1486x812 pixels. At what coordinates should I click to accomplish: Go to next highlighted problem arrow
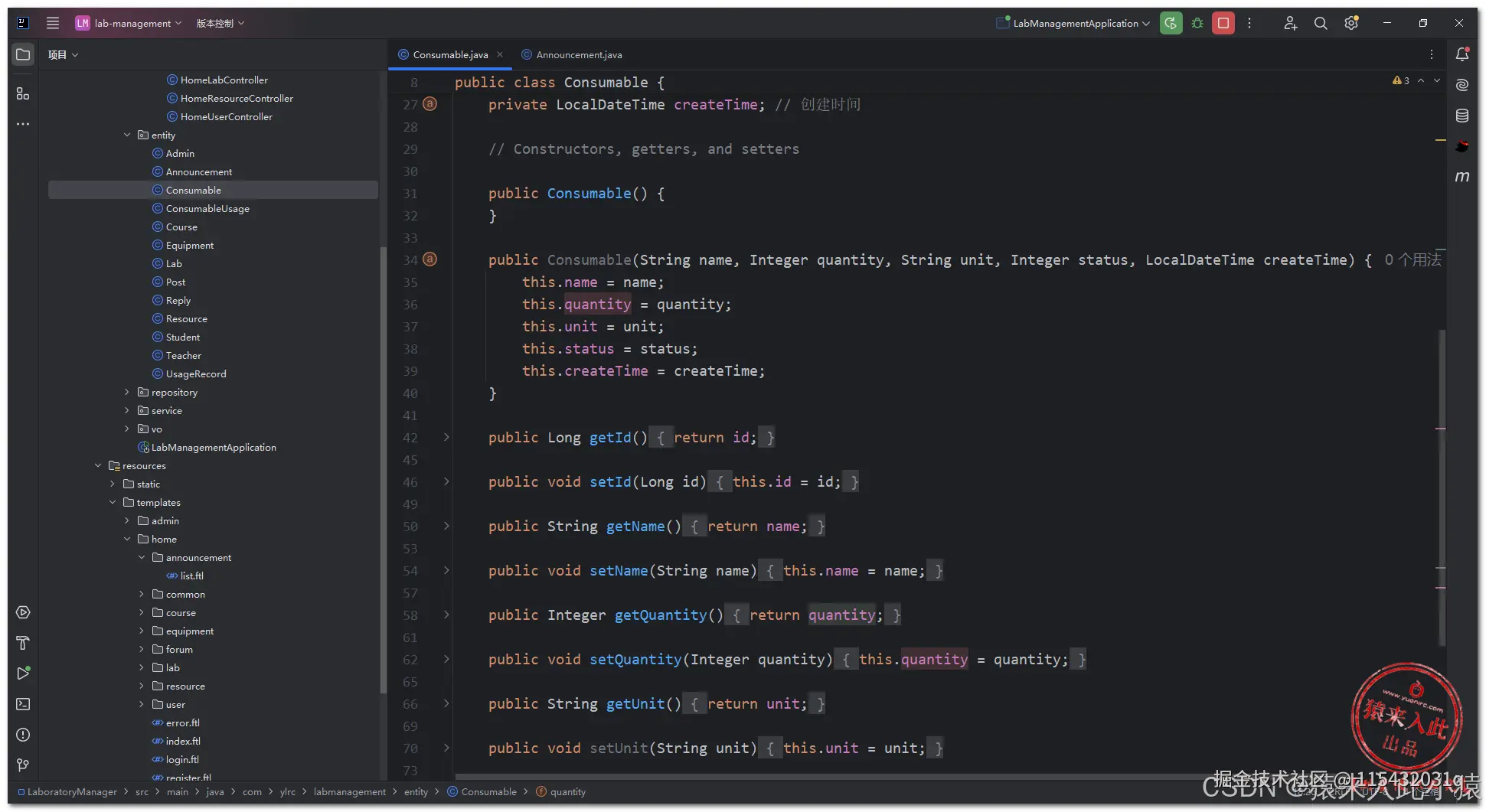click(1437, 80)
